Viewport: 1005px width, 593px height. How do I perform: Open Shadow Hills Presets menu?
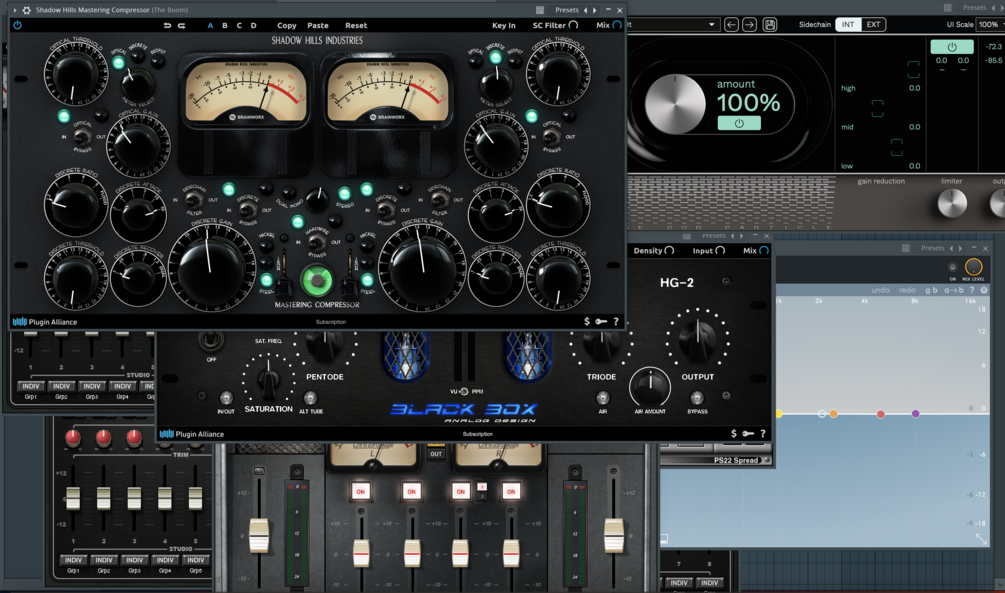click(567, 10)
